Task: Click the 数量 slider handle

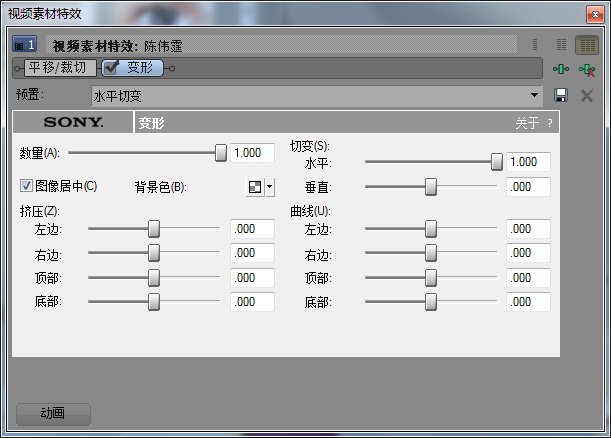Action: pos(221,153)
